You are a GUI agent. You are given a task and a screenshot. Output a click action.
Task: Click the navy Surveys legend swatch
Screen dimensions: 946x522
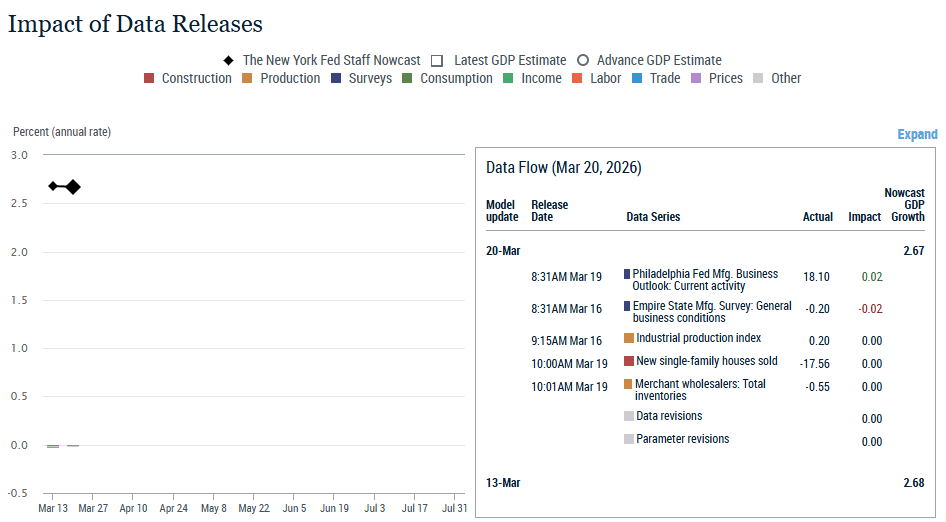coord(336,79)
